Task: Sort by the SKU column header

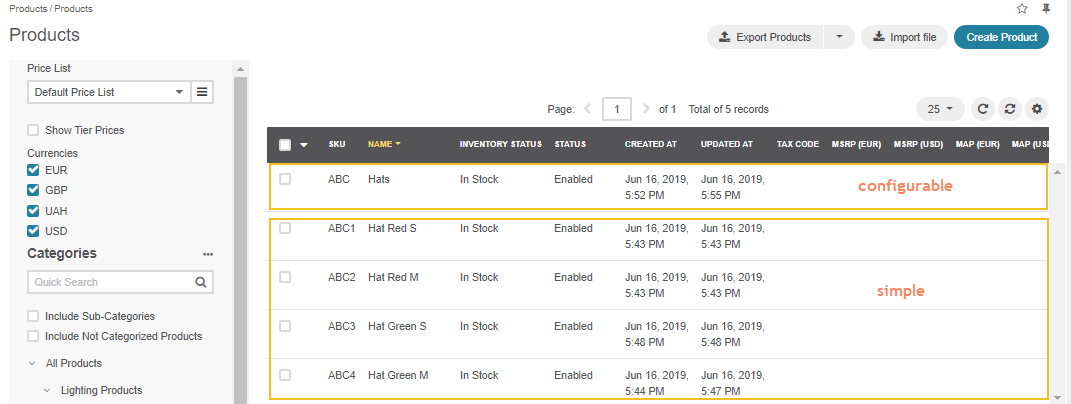Action: point(337,144)
